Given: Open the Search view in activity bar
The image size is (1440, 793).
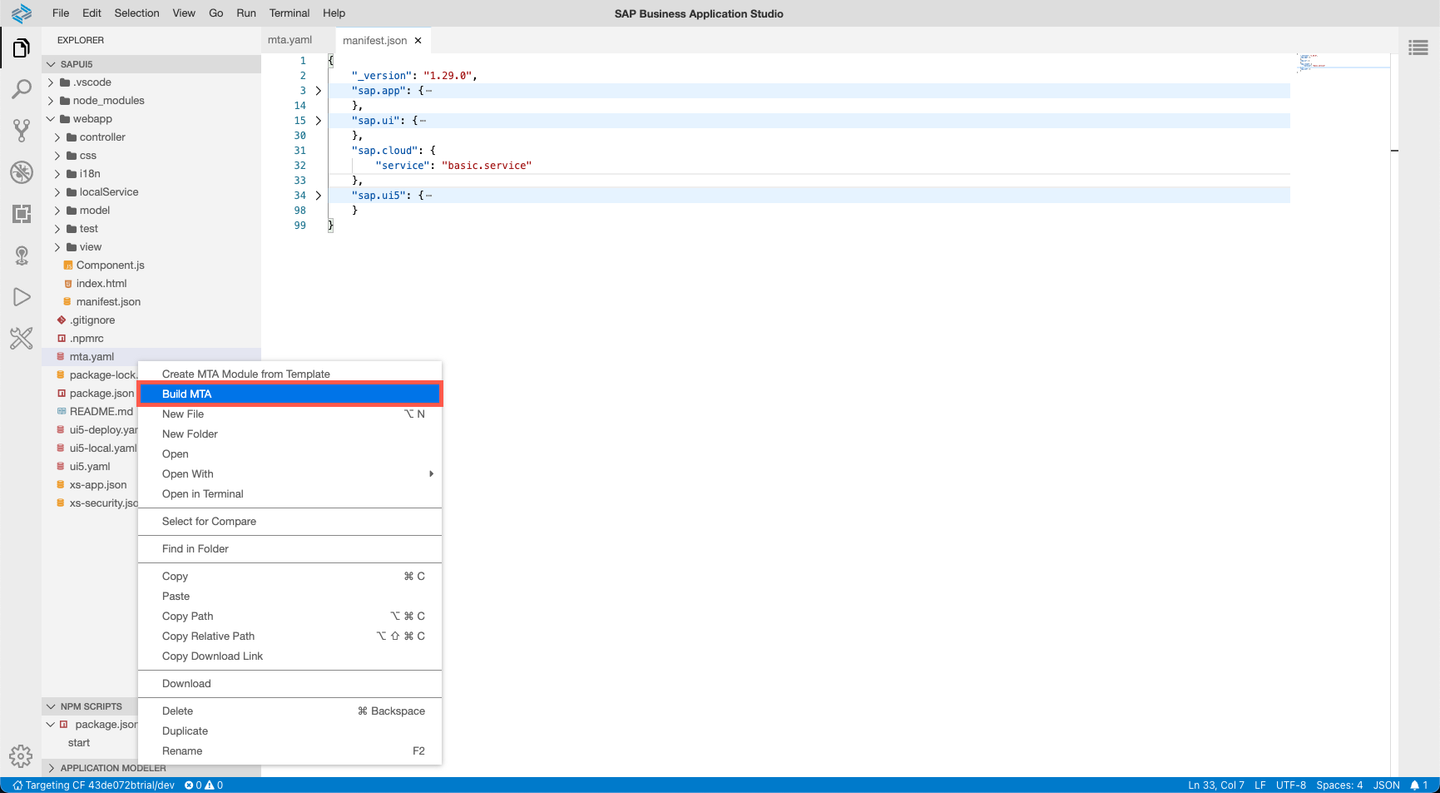Looking at the screenshot, I should 21,90.
